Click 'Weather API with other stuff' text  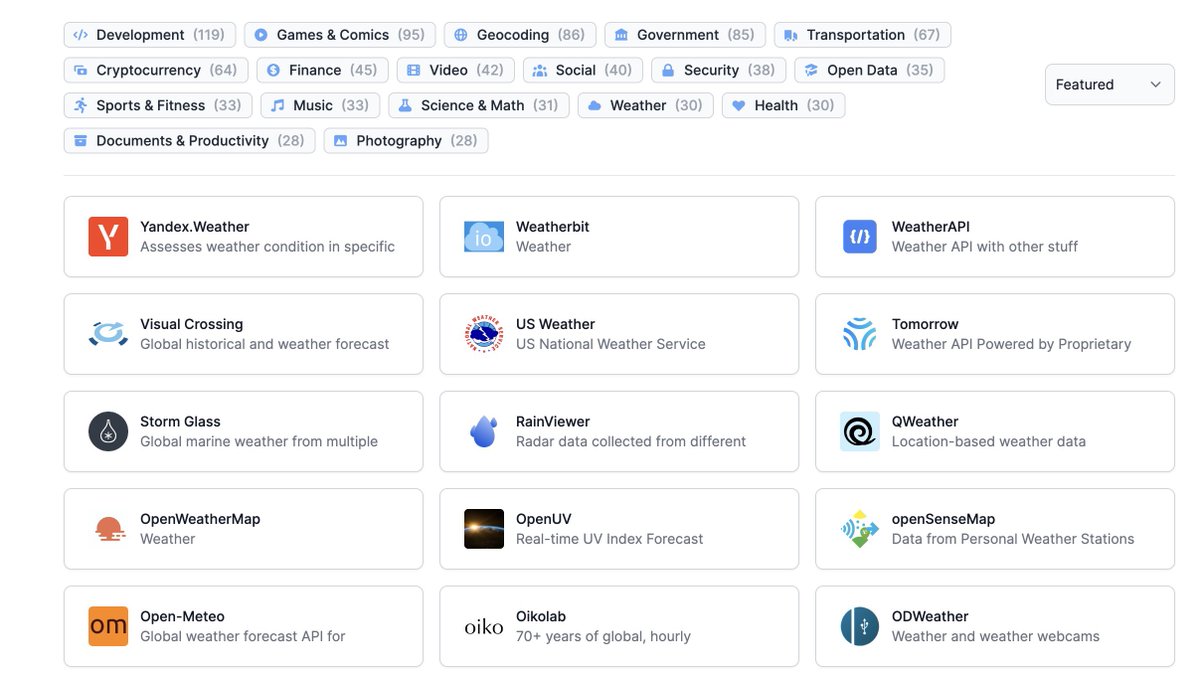985,247
